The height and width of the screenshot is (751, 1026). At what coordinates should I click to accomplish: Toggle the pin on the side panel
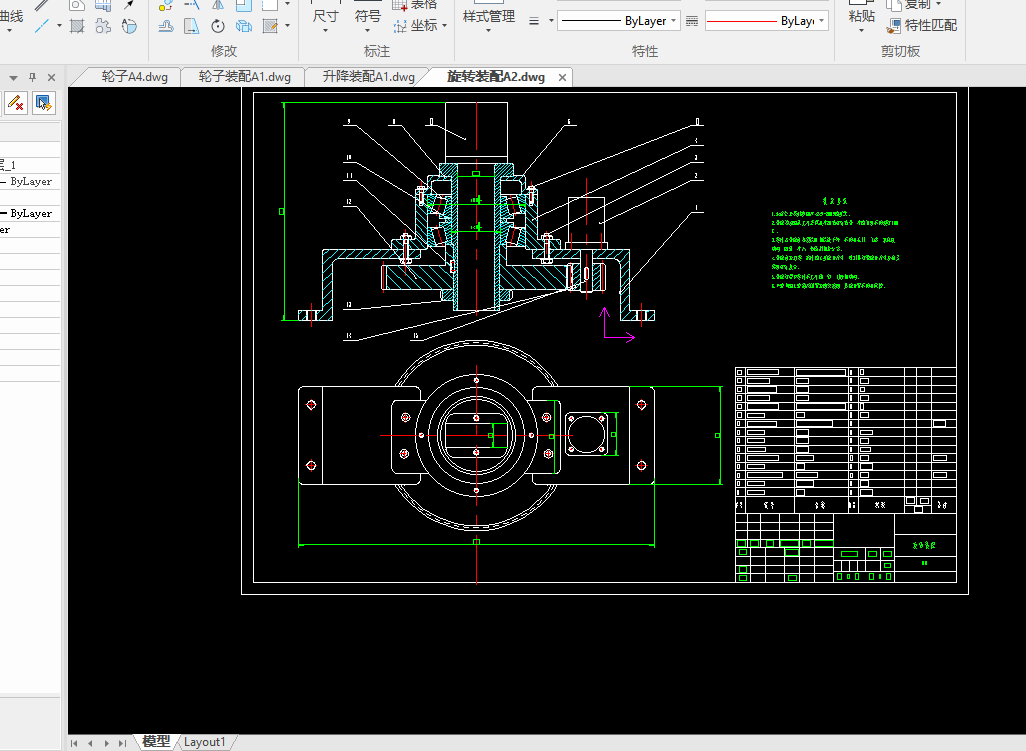(x=32, y=77)
